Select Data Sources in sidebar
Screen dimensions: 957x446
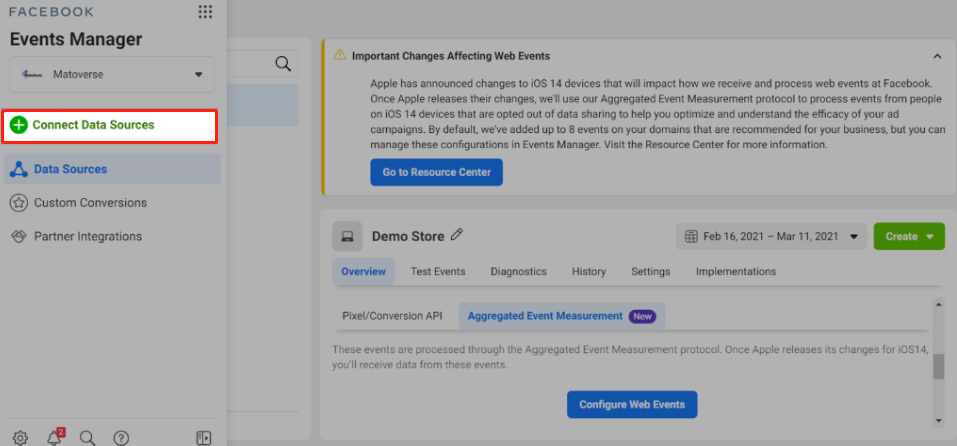(x=112, y=169)
